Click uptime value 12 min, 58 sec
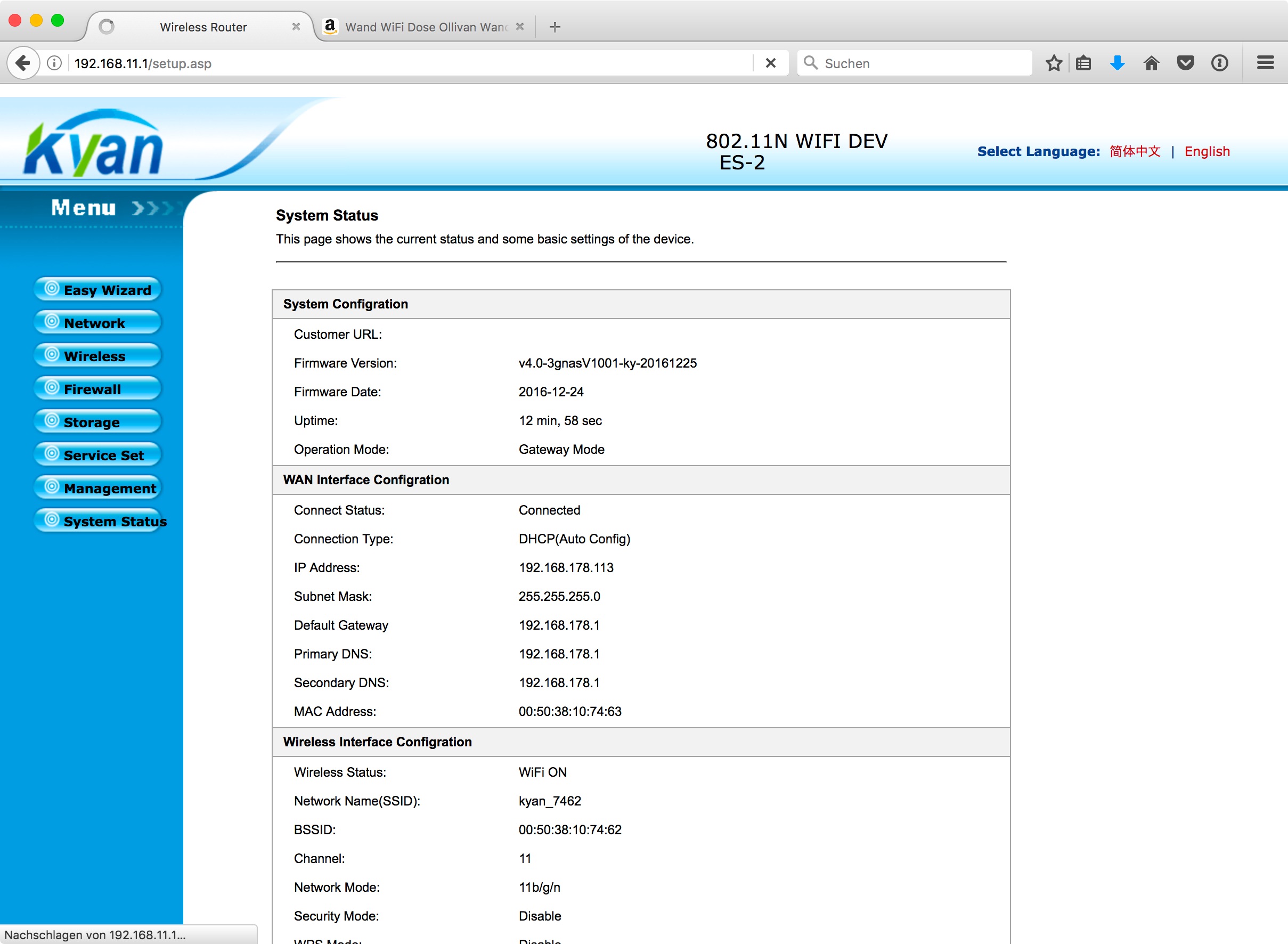Image resolution: width=1288 pixels, height=944 pixels. tap(560, 420)
